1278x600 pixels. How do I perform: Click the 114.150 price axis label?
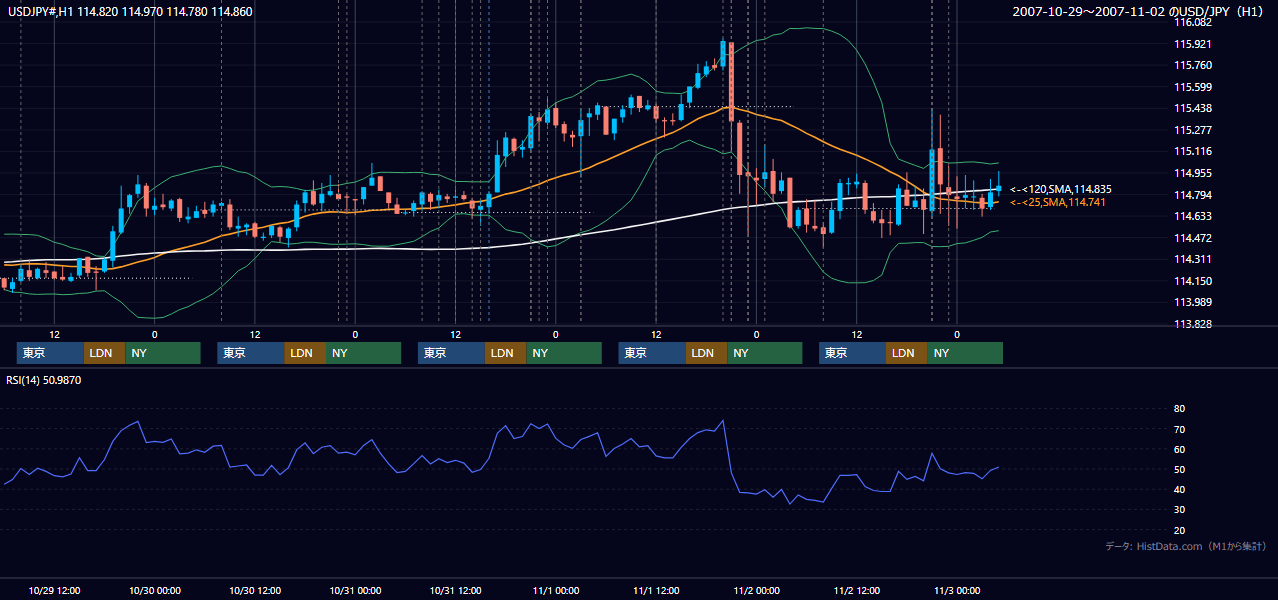[1194, 281]
